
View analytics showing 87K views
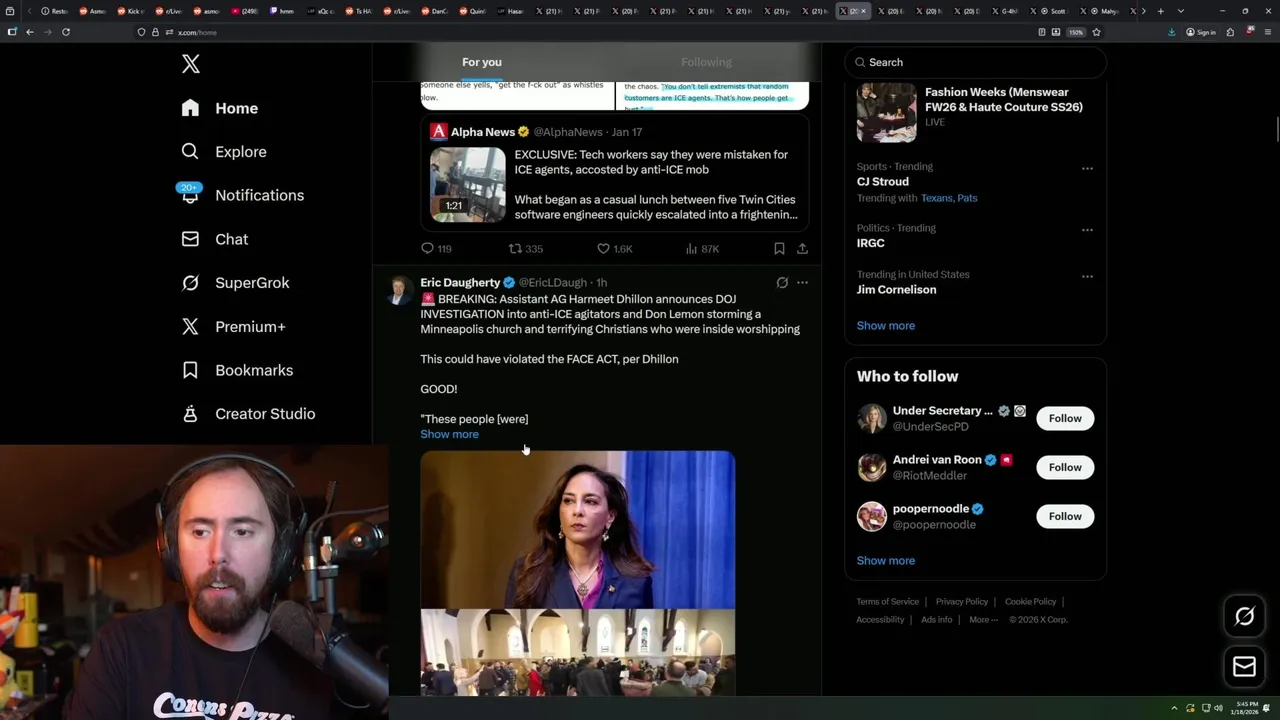tap(702, 248)
